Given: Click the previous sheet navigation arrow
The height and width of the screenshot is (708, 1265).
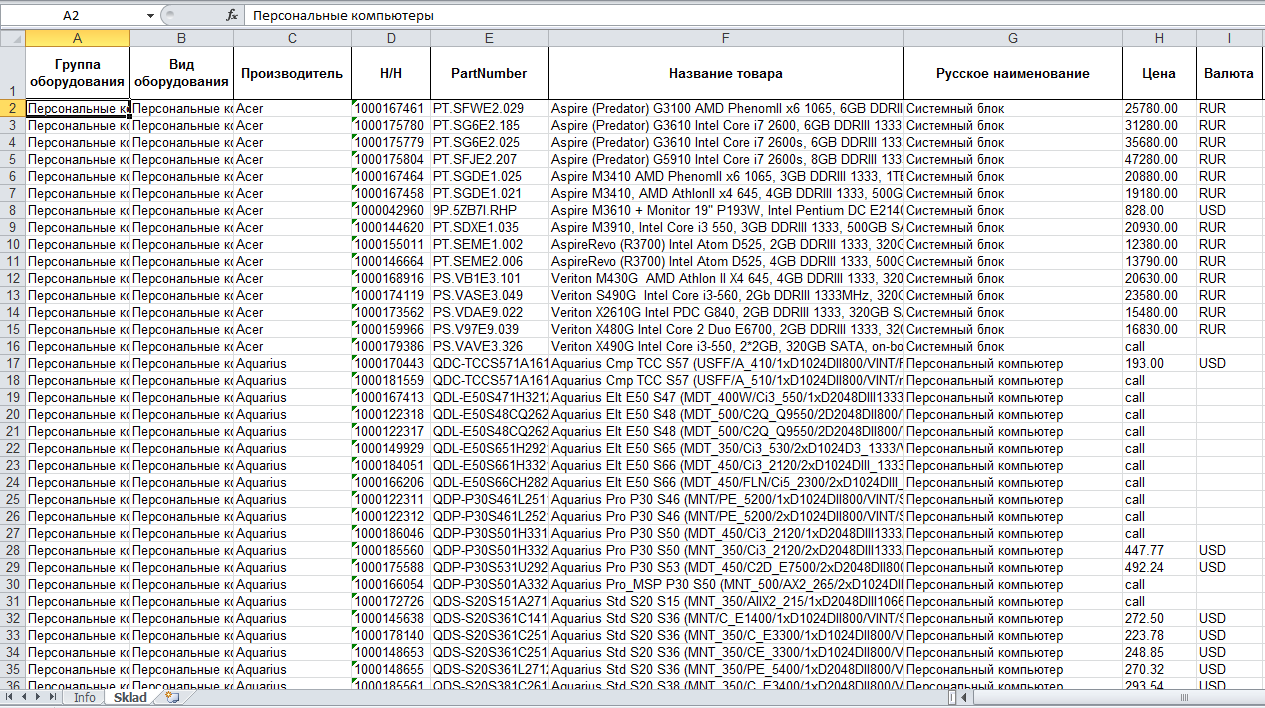Looking at the screenshot, I should [26, 696].
